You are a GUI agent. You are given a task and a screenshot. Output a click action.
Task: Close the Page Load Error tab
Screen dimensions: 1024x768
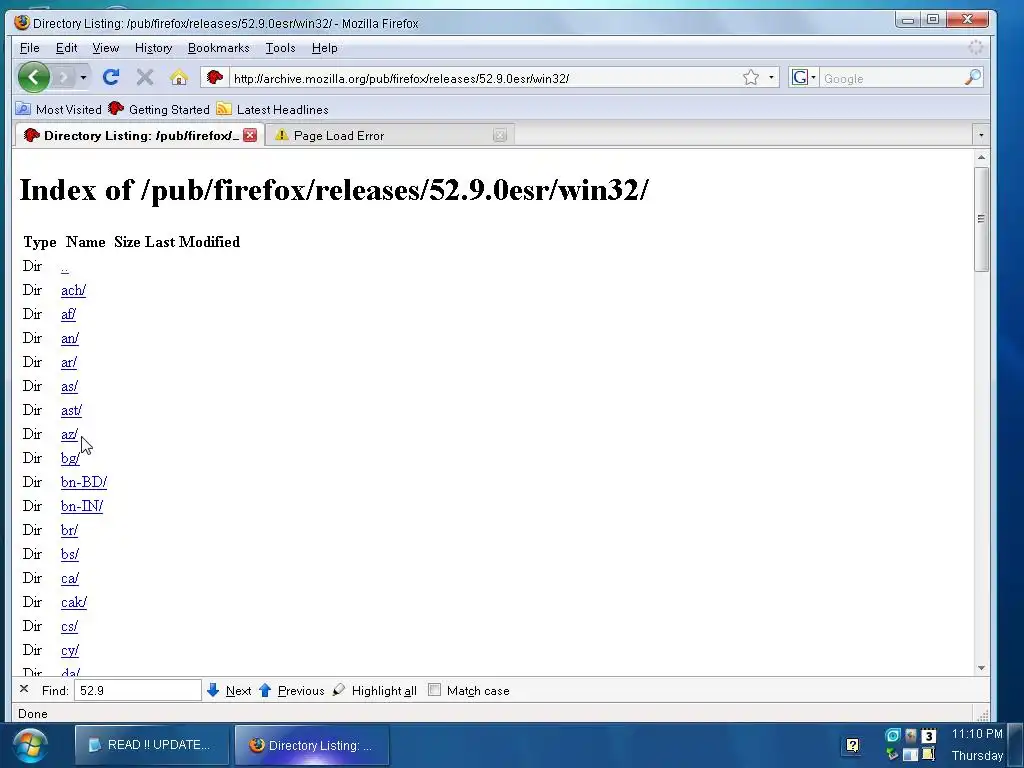(x=500, y=135)
